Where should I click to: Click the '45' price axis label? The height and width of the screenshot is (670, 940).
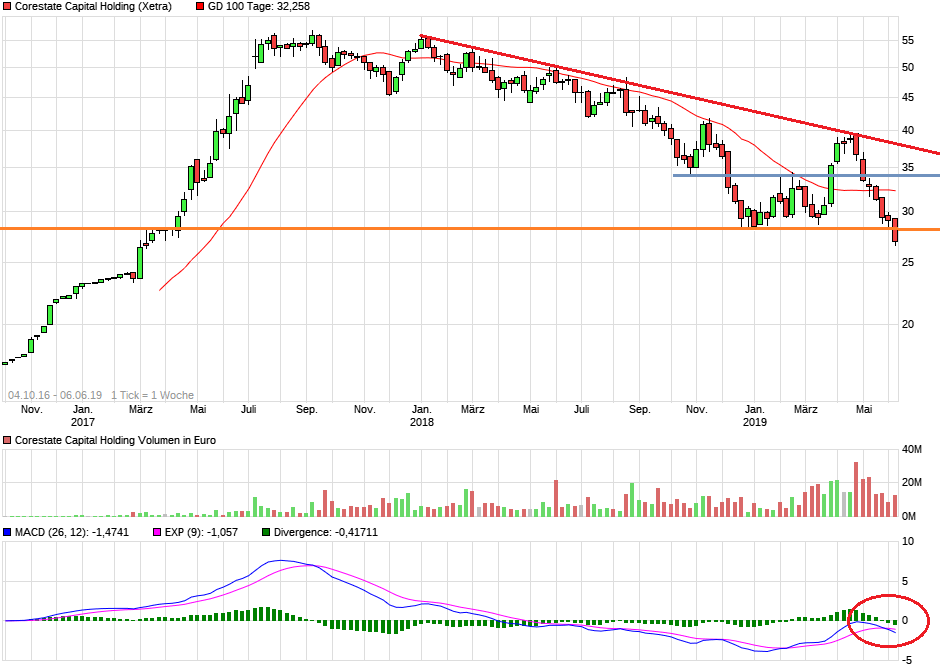point(908,98)
